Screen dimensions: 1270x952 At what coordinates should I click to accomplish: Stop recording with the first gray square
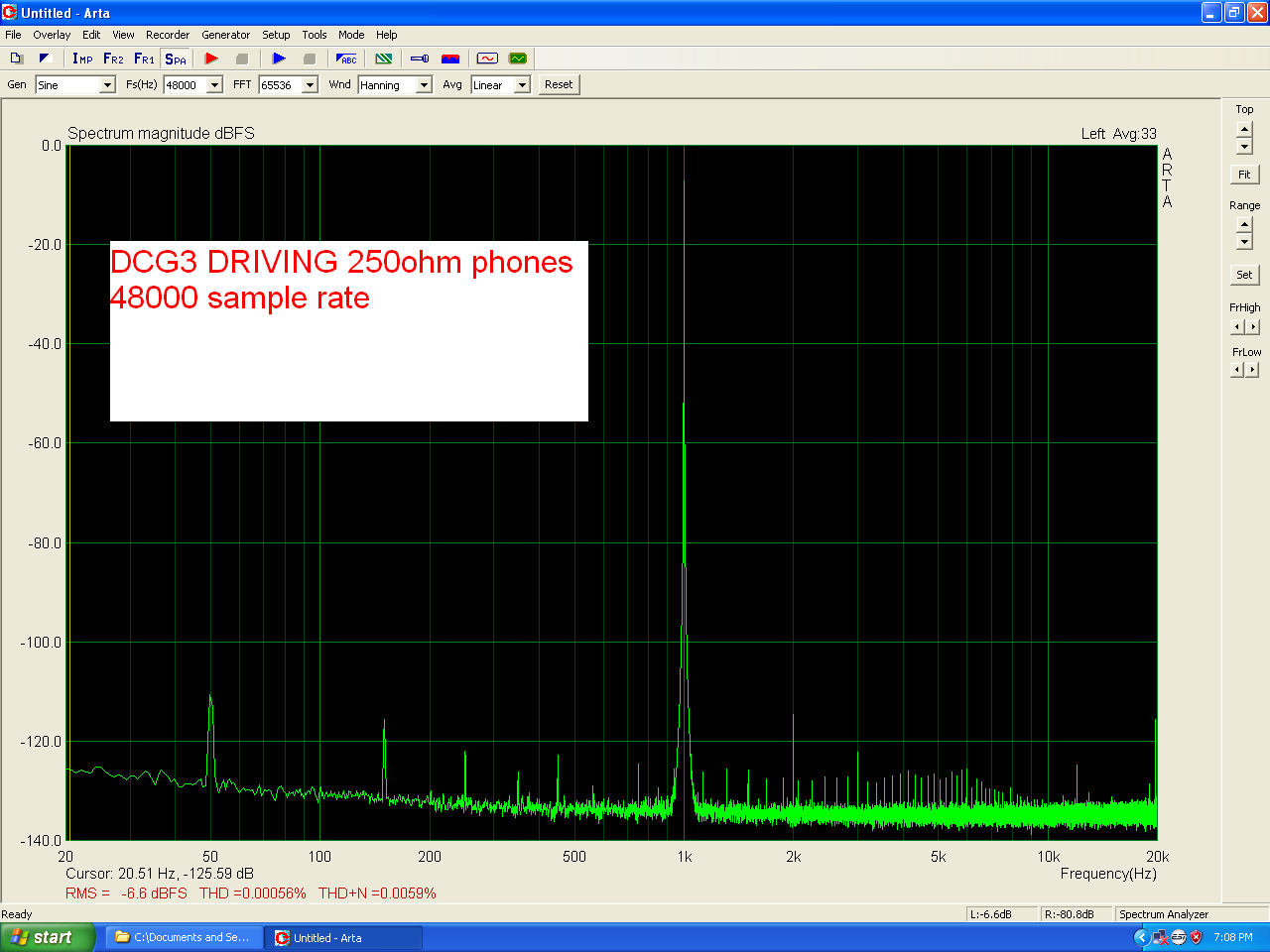(x=241, y=59)
